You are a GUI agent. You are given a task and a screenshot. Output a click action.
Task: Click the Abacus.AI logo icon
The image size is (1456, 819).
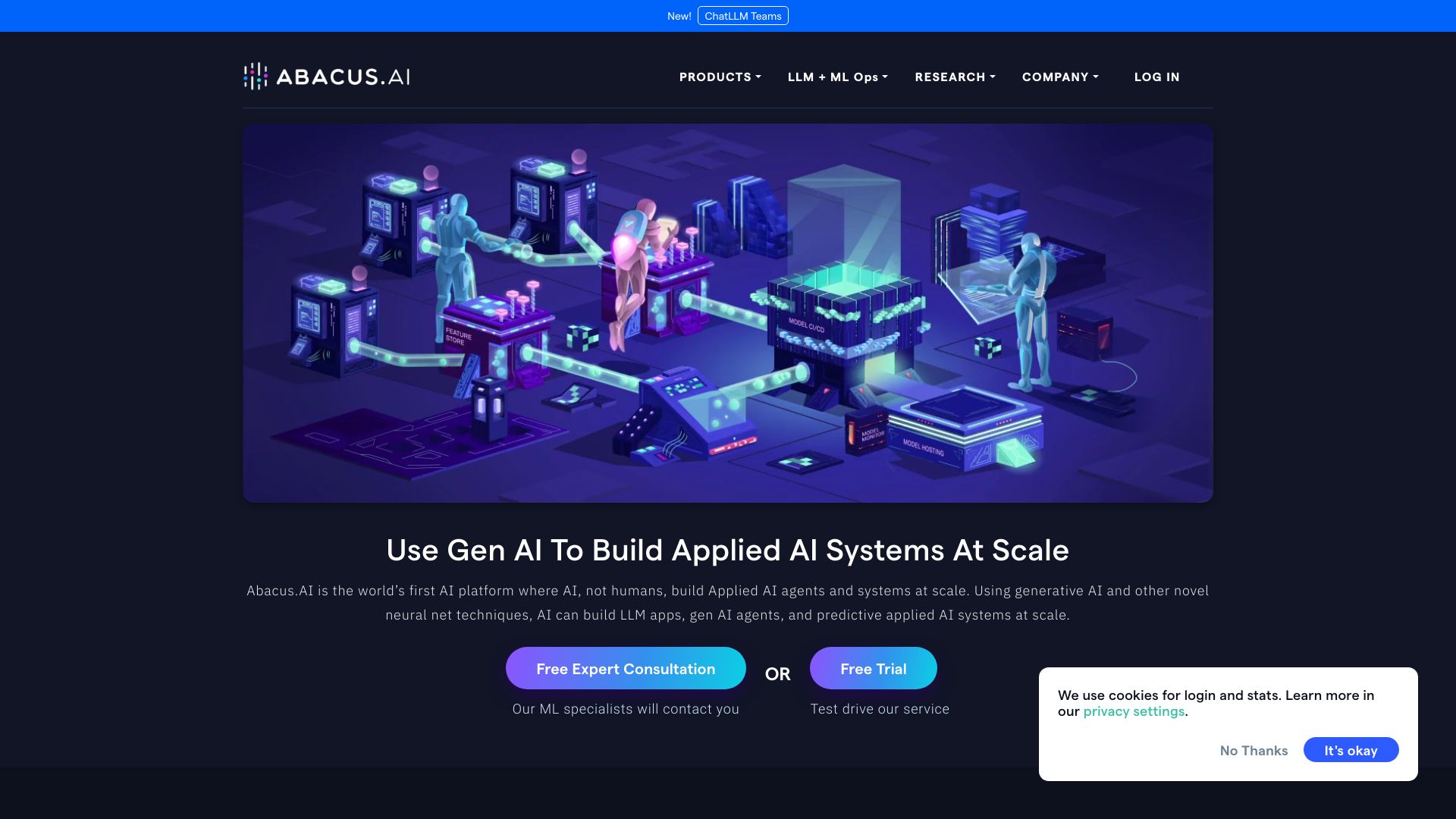pos(258,76)
